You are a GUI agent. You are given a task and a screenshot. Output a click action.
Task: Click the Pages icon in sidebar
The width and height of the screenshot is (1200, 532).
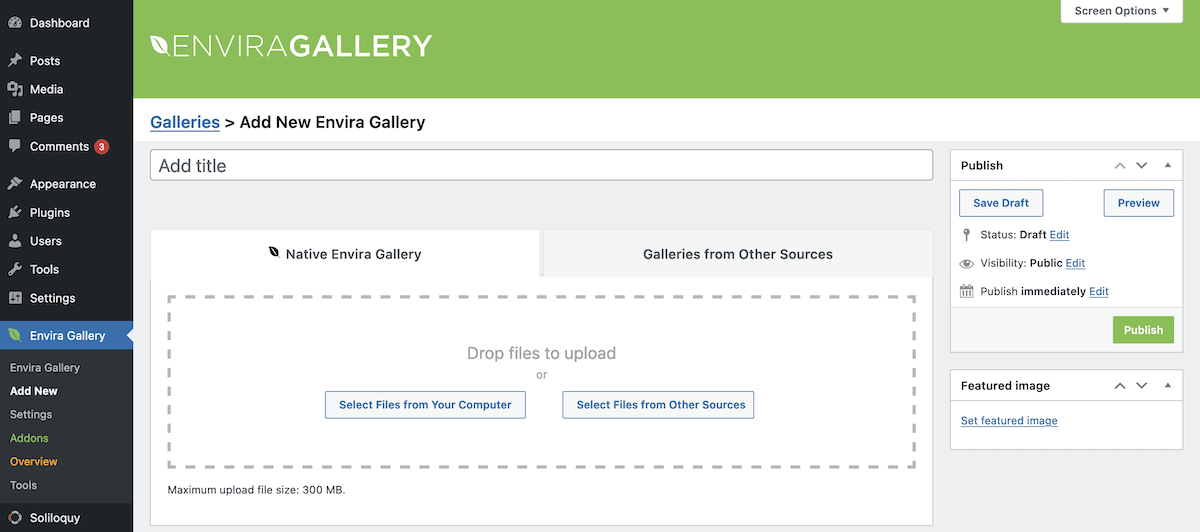[x=15, y=118]
